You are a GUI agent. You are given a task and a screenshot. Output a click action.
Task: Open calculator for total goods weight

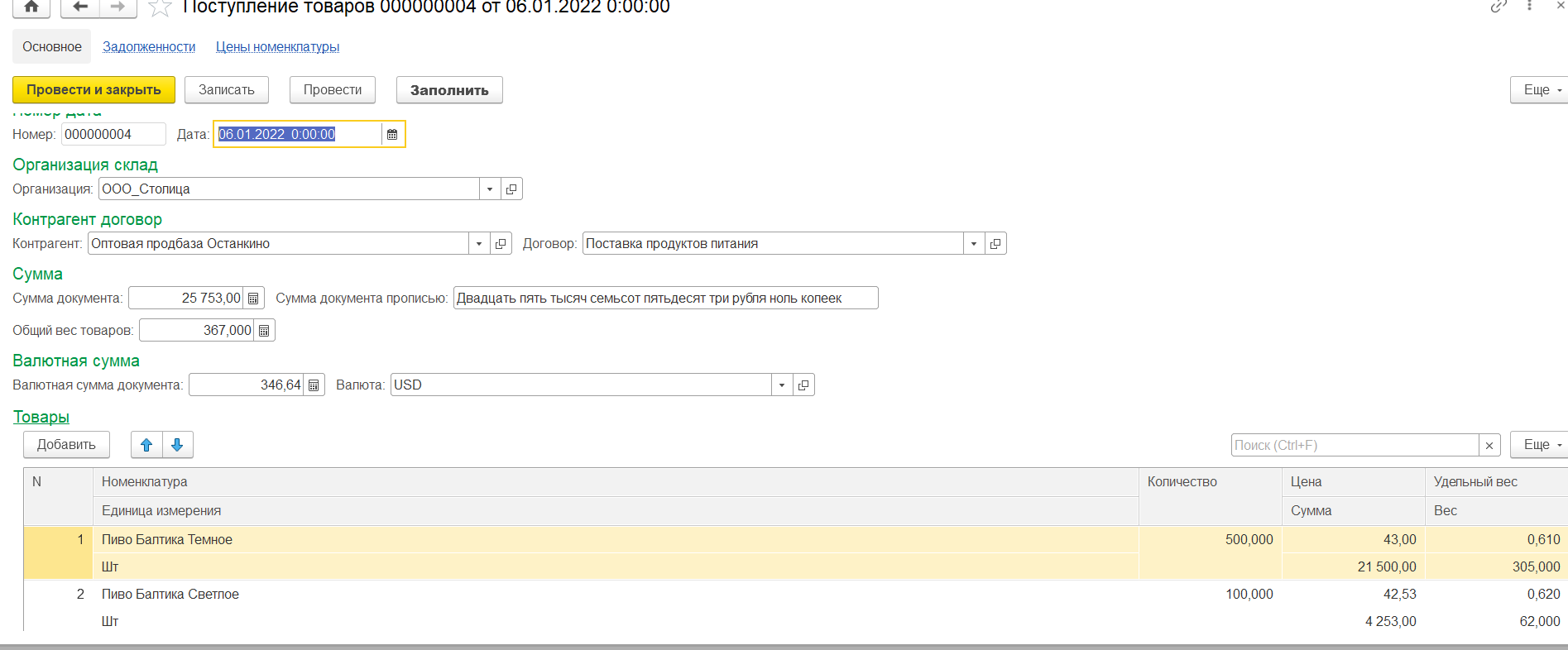coord(264,331)
